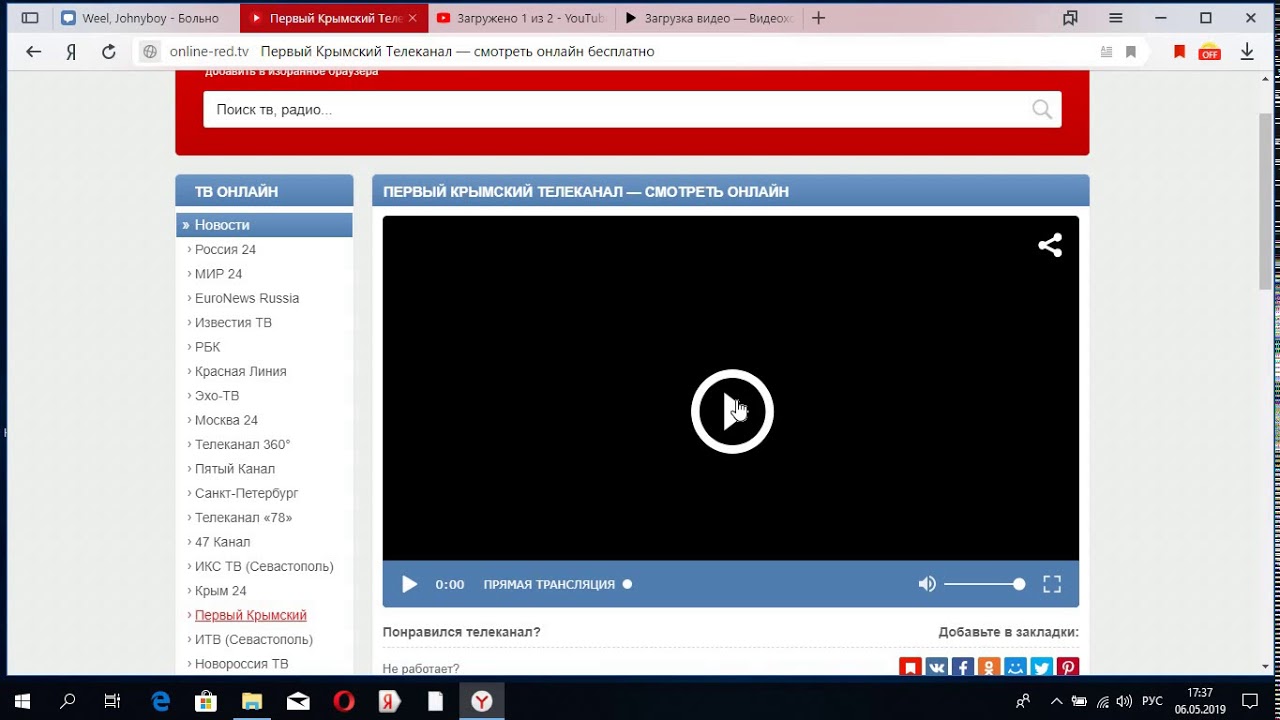The image size is (1280, 720).
Task: Share via the Moi Mir smiley icon
Action: point(1015,667)
